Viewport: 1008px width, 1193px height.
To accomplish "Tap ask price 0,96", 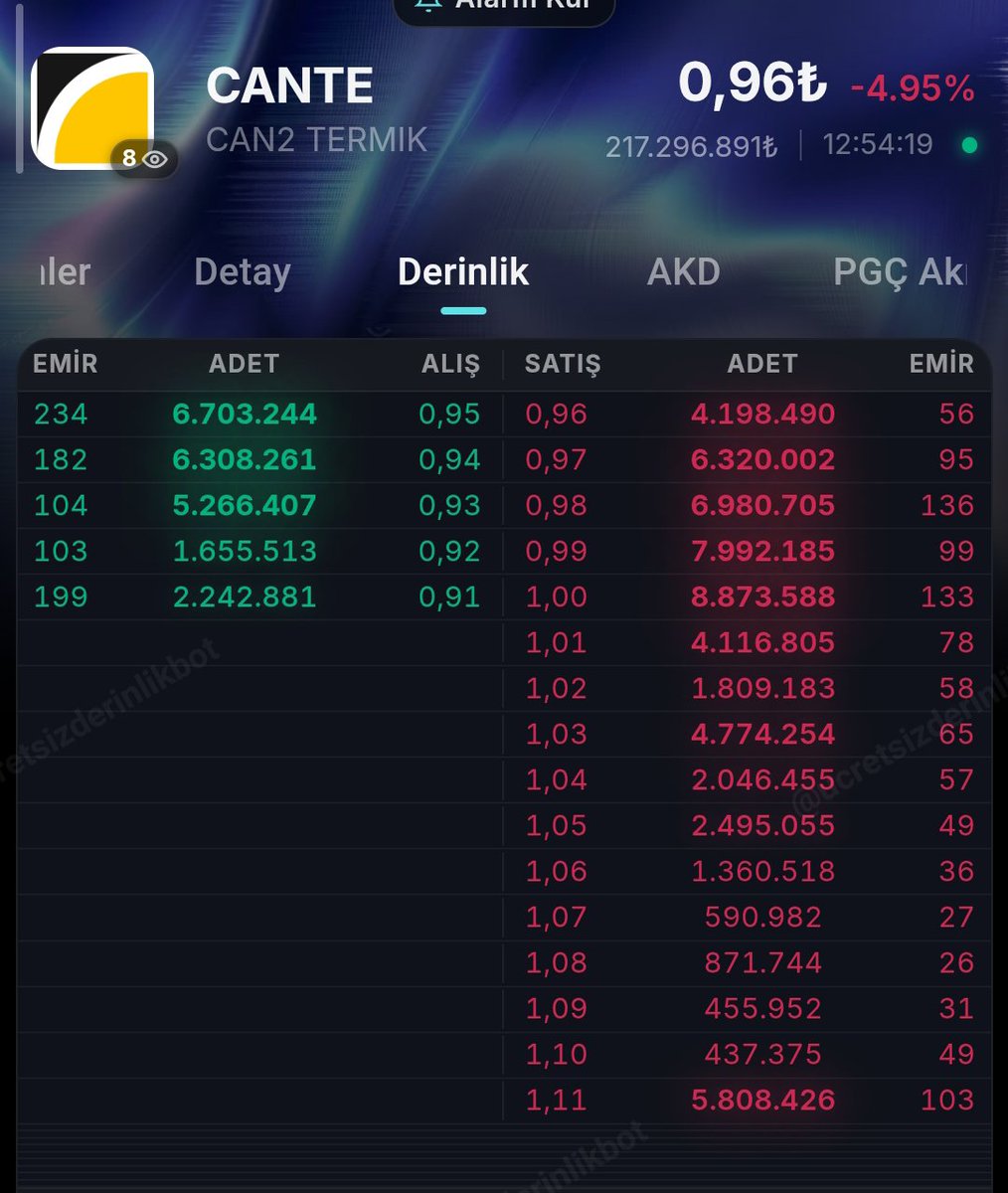I will point(557,414).
